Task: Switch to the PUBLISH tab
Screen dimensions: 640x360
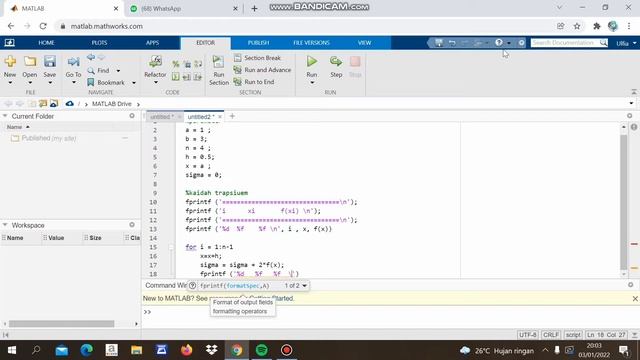Action: [x=258, y=42]
